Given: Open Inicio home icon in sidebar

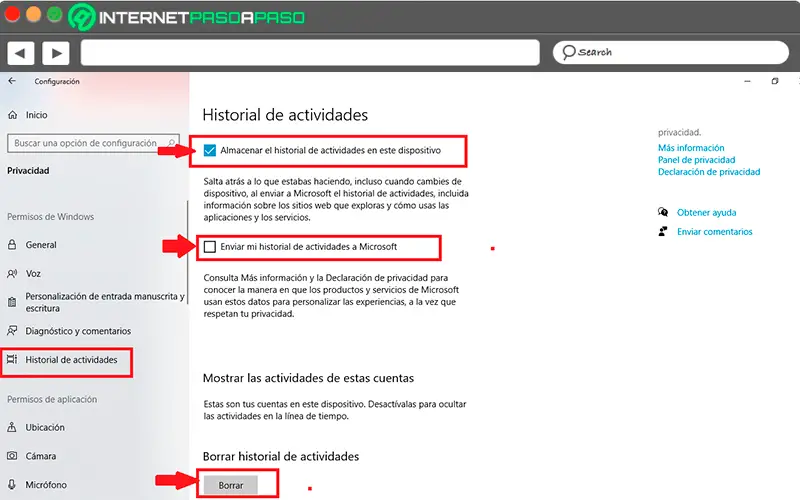Looking at the screenshot, I should (13, 115).
